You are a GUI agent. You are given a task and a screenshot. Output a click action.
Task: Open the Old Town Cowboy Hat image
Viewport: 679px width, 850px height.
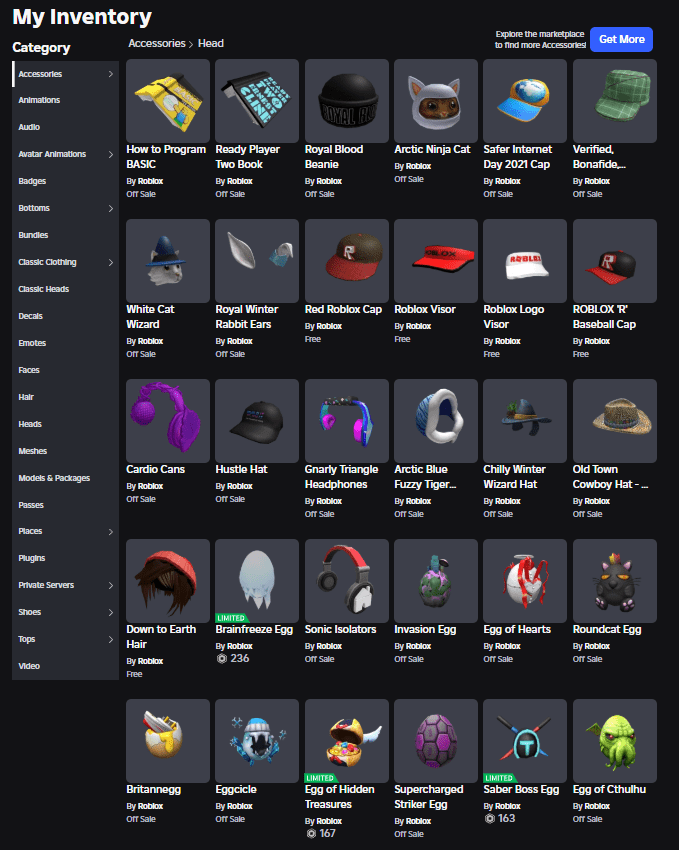(615, 421)
